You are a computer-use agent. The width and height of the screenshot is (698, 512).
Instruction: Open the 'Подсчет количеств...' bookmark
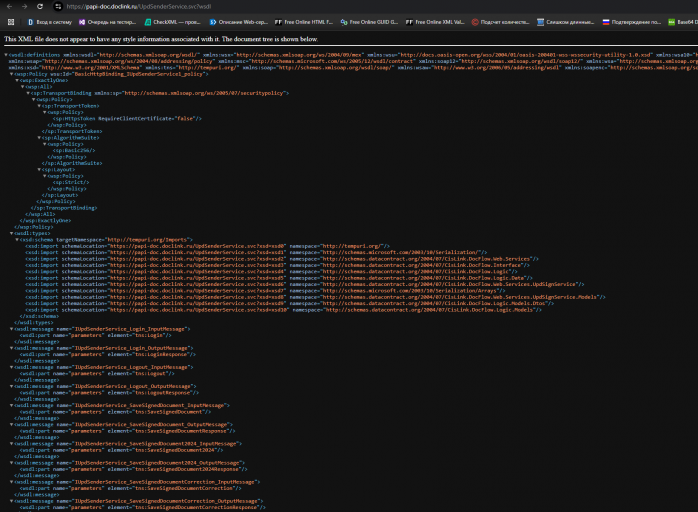tap(500, 22)
